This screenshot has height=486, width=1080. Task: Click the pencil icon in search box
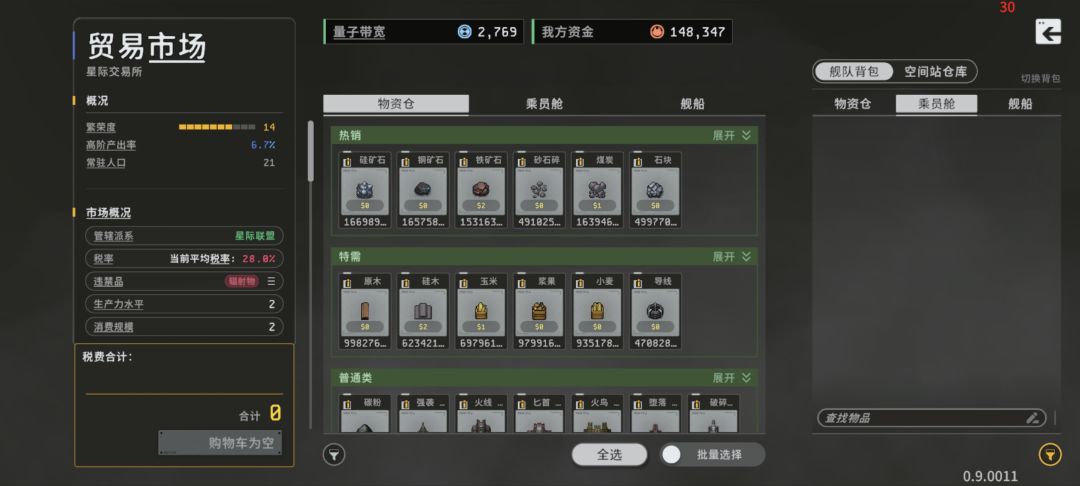[1032, 418]
